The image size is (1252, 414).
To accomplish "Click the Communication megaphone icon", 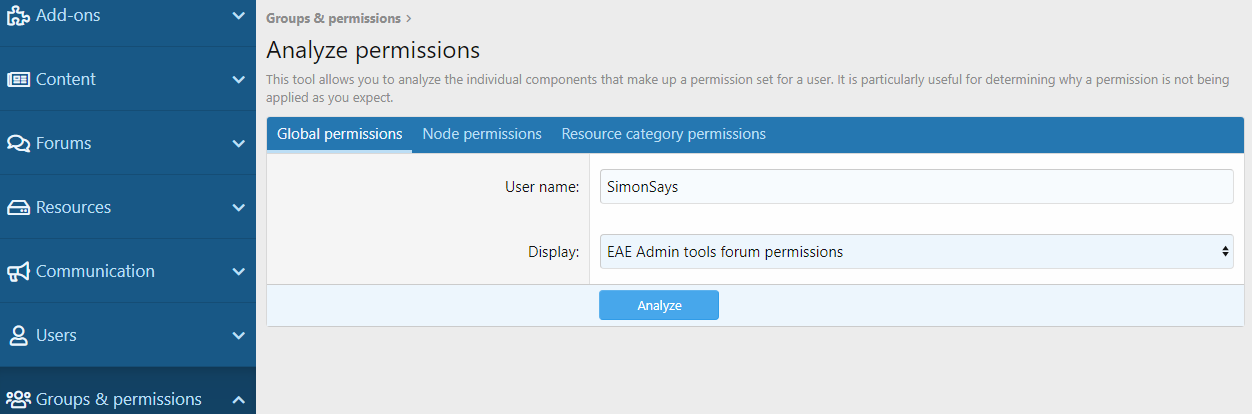I will (18, 272).
